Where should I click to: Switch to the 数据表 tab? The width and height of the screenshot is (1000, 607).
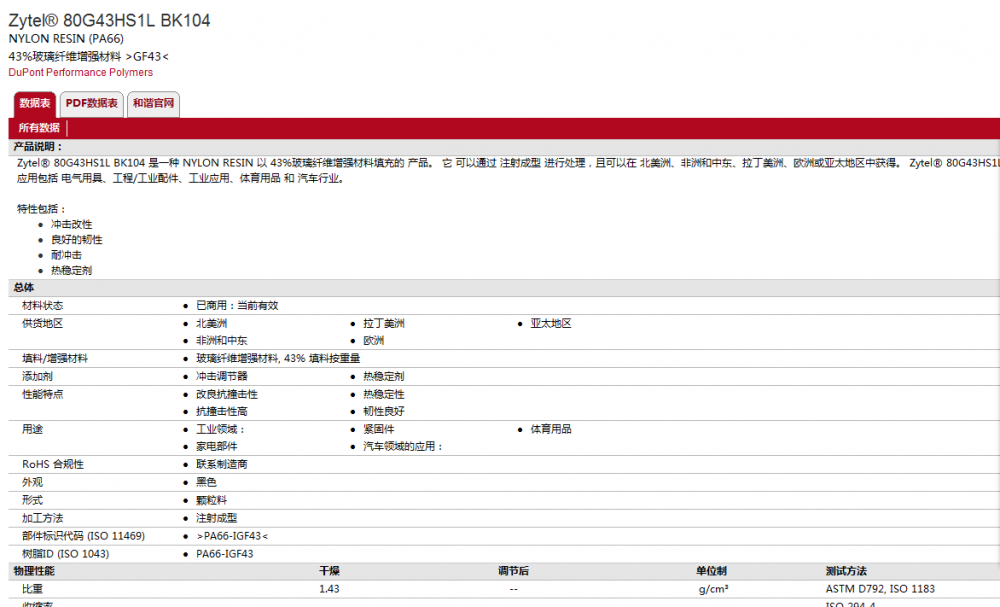[x=34, y=104]
